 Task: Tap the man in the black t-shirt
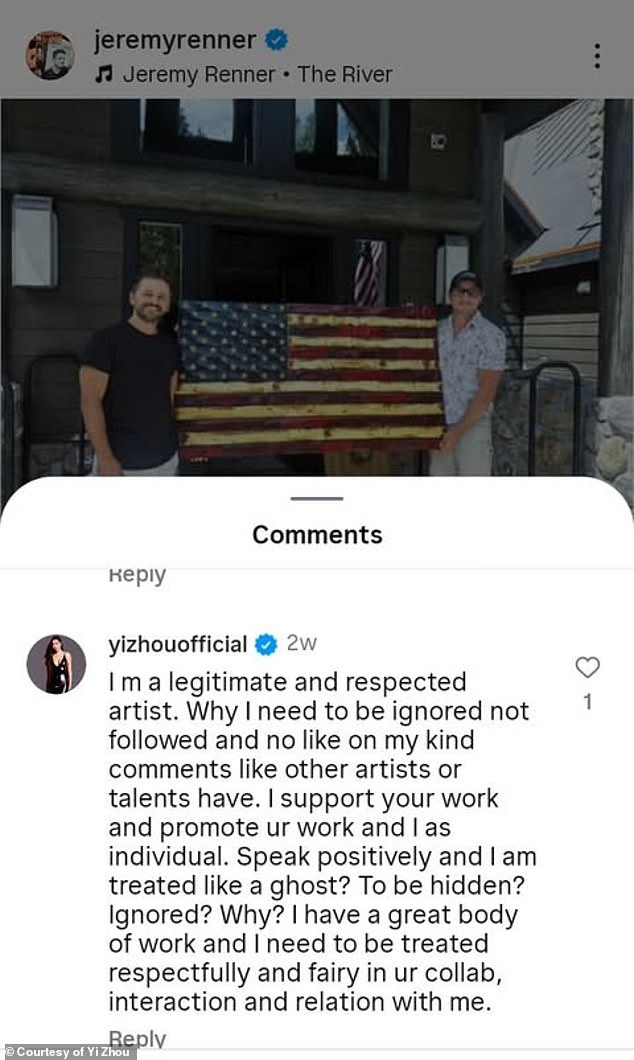[130, 380]
